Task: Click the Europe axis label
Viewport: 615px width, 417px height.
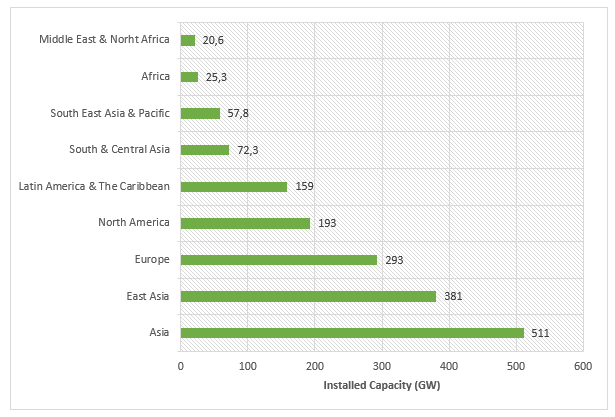Action: (153, 260)
